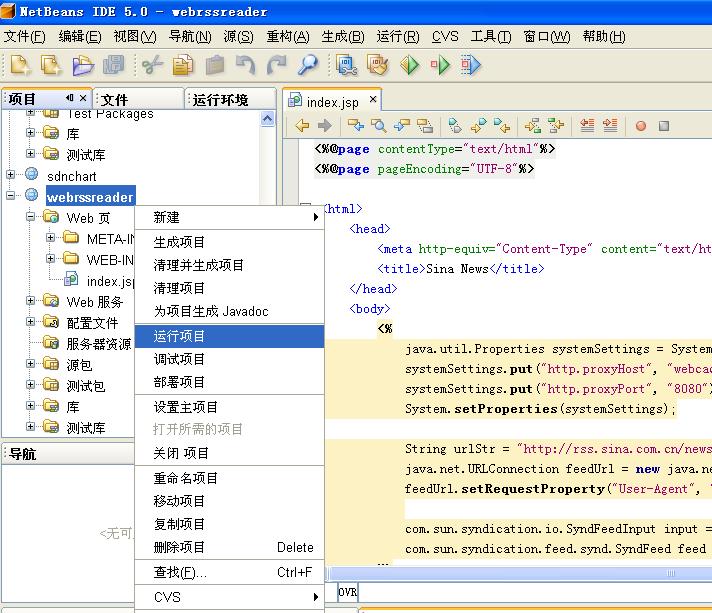Expand the sdnchart project node
The image size is (712, 613).
coord(10,174)
